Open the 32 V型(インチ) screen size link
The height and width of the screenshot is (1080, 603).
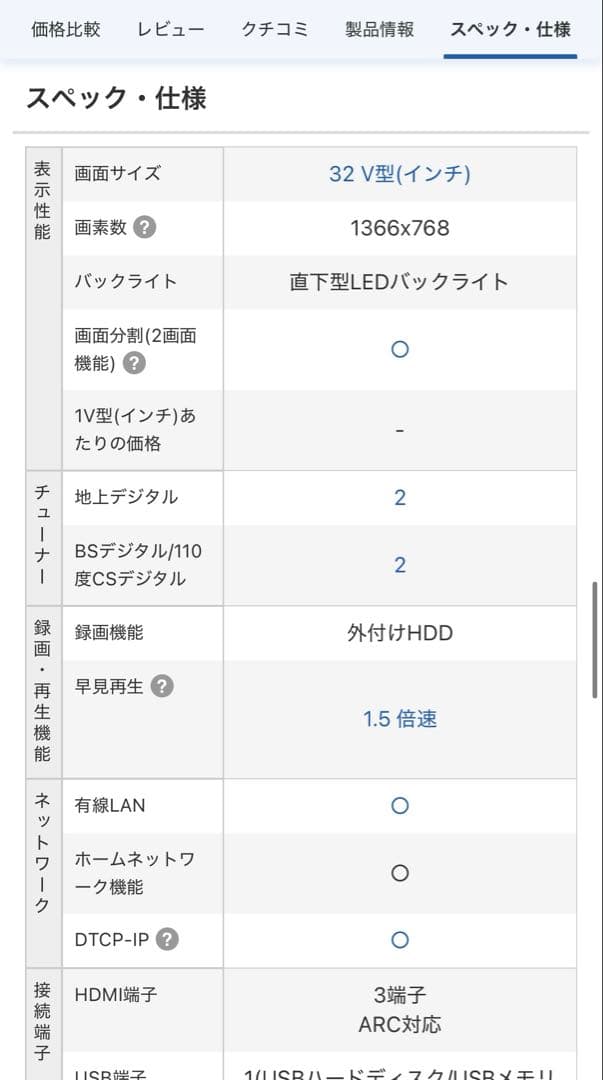(x=399, y=173)
